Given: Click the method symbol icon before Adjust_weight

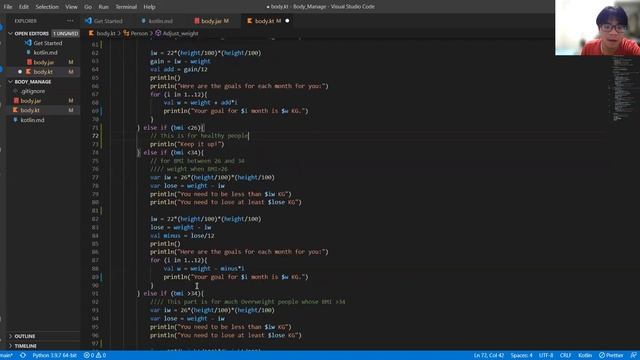Looking at the screenshot, I should [158, 33].
